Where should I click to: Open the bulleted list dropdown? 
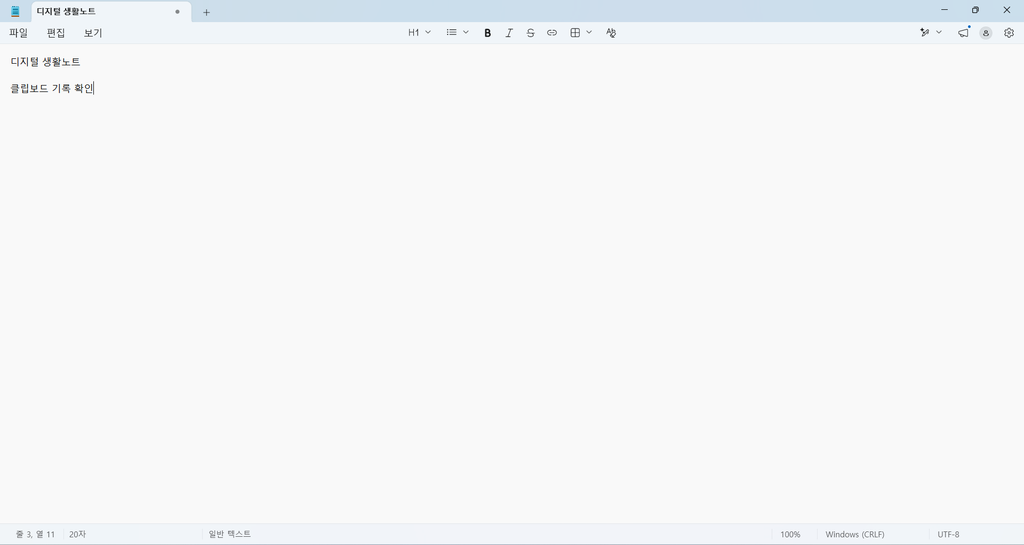point(458,33)
